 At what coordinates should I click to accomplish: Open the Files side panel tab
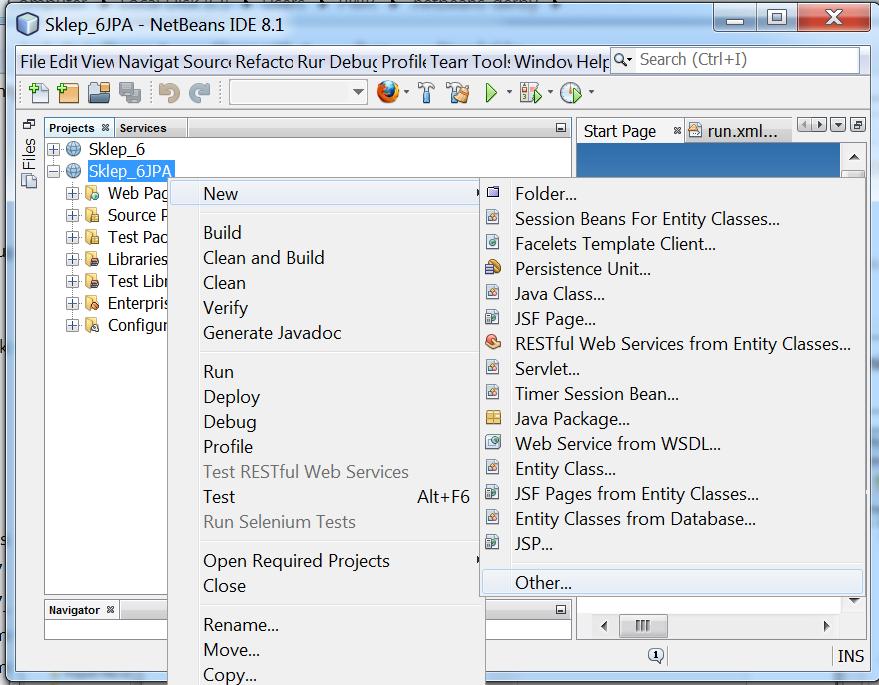click(x=29, y=164)
